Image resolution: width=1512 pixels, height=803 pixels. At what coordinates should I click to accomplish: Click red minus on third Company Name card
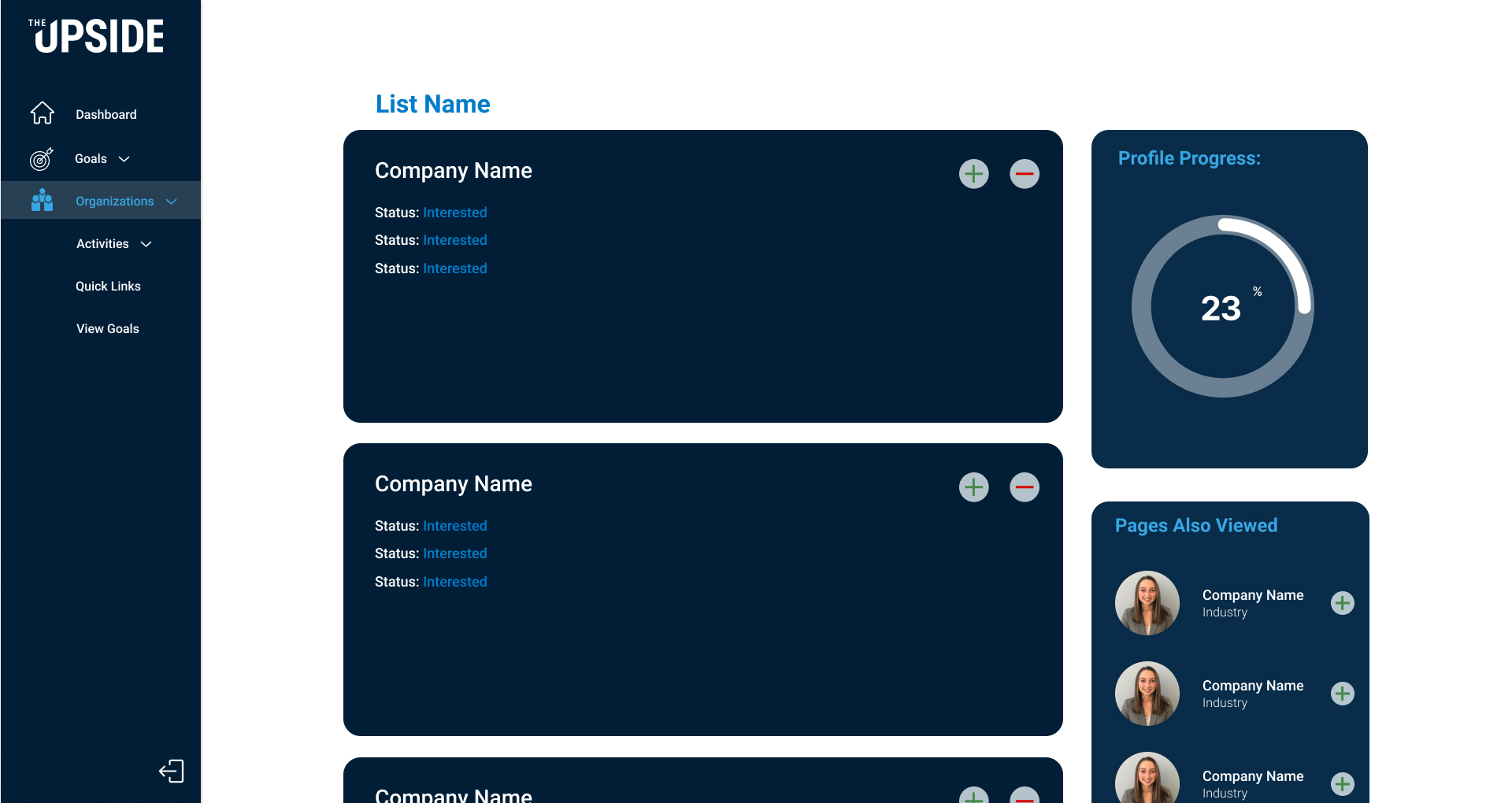pyautogui.click(x=1025, y=795)
